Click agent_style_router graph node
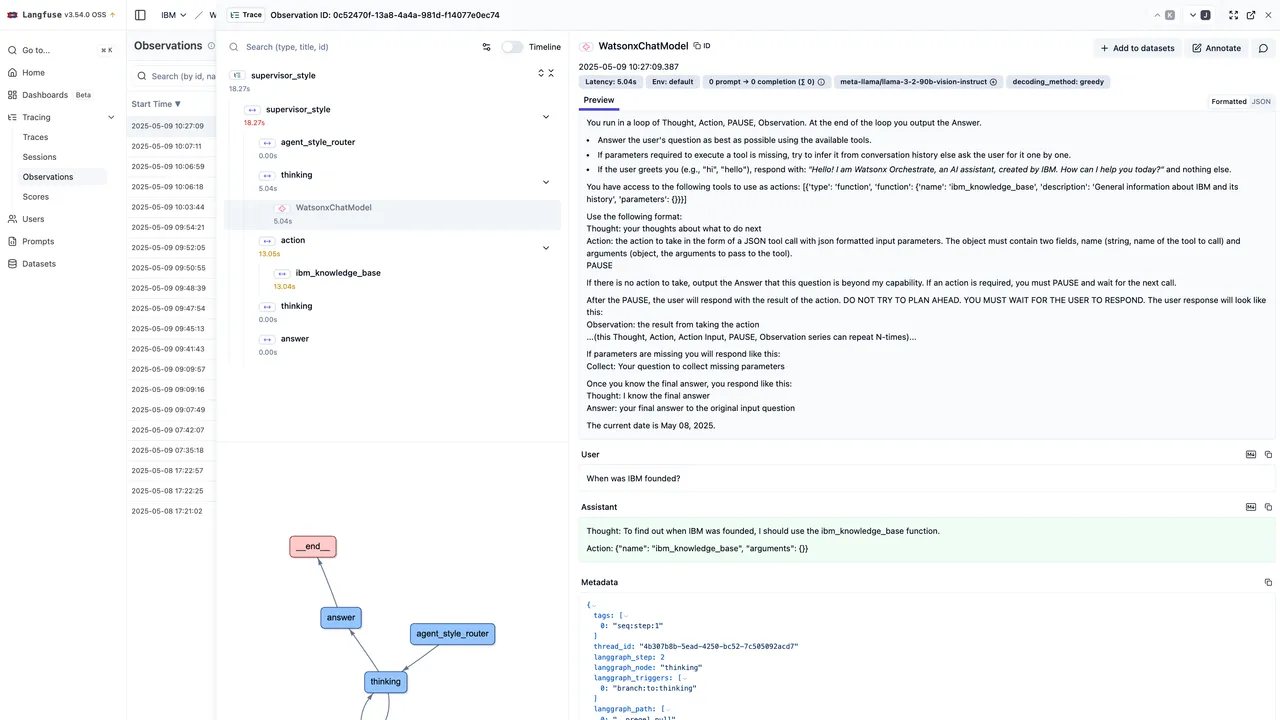This screenshot has height=720, width=1280. coord(453,634)
